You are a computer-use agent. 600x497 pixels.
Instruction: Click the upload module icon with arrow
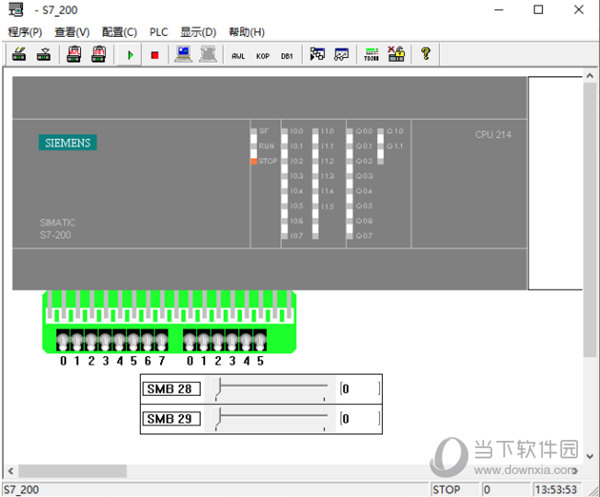pyautogui.click(x=43, y=54)
